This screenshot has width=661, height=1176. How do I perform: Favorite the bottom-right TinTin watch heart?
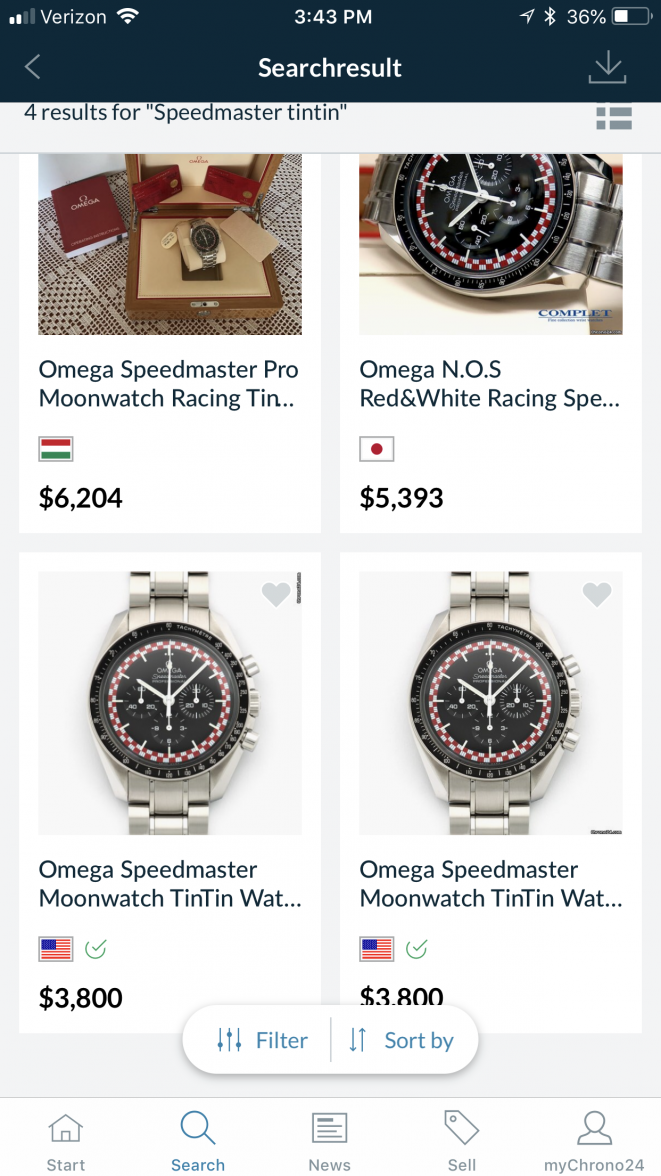tap(597, 595)
